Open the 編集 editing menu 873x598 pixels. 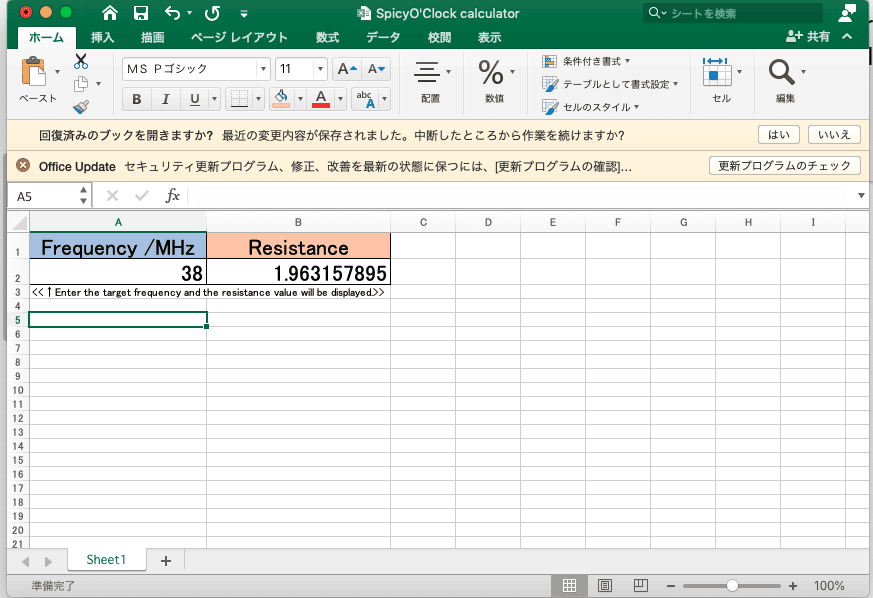click(x=786, y=81)
